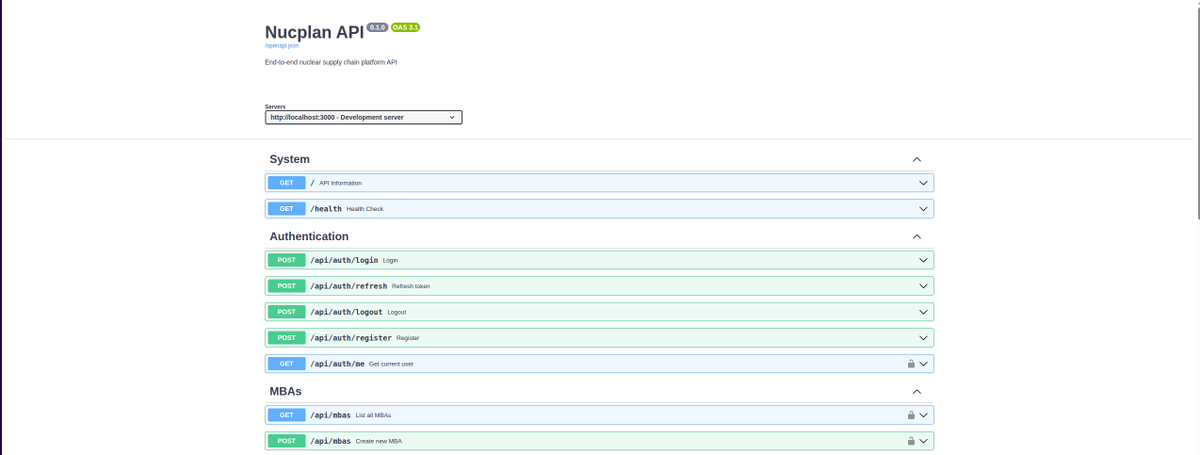Click the GET badge for List all MBAs
Screen dimensions: 1200x455
[286, 415]
